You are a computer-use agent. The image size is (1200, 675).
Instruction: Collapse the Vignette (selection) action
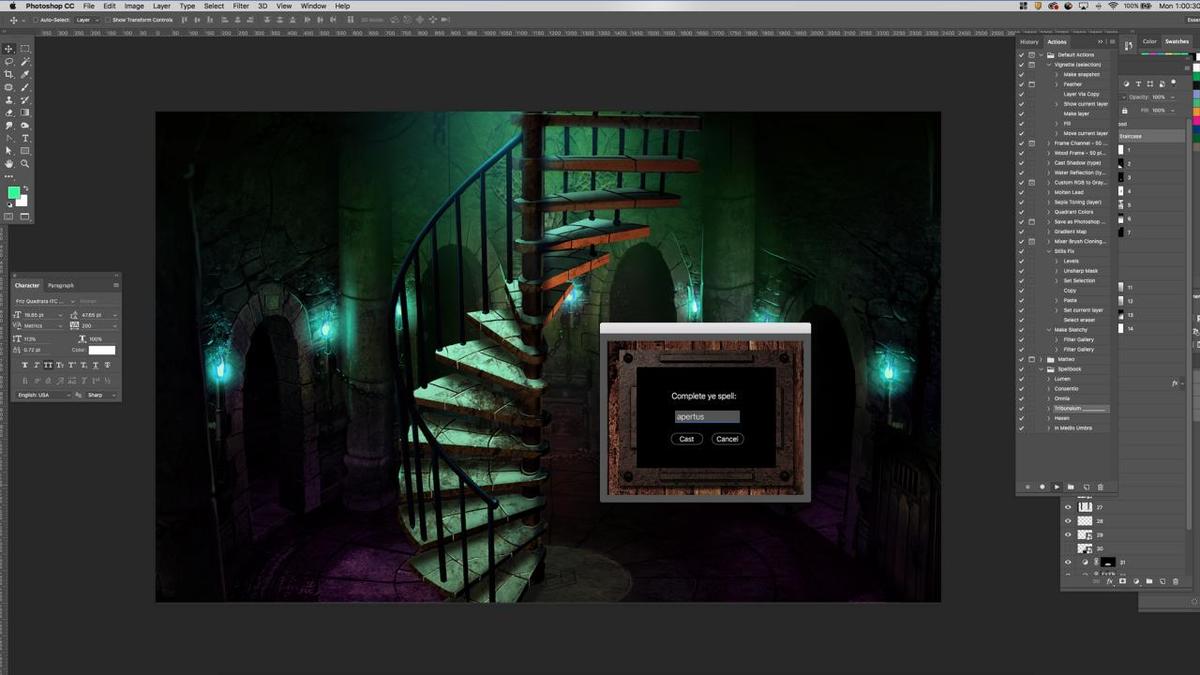[x=1048, y=65]
